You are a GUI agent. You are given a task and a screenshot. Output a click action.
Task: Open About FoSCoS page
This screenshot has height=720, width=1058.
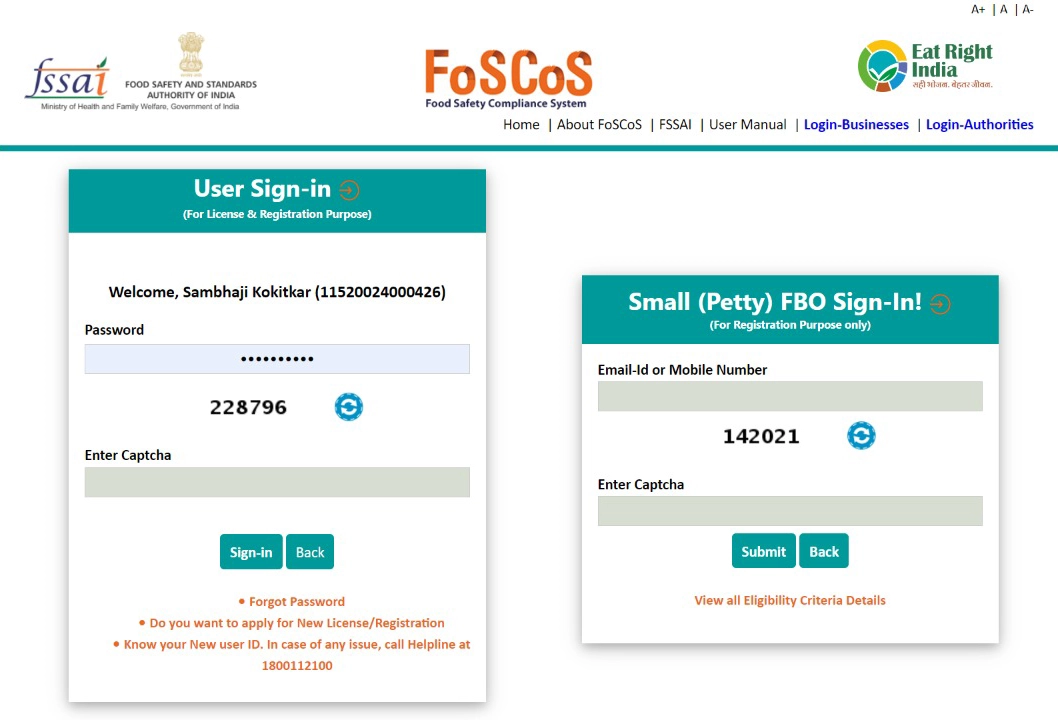coord(599,124)
